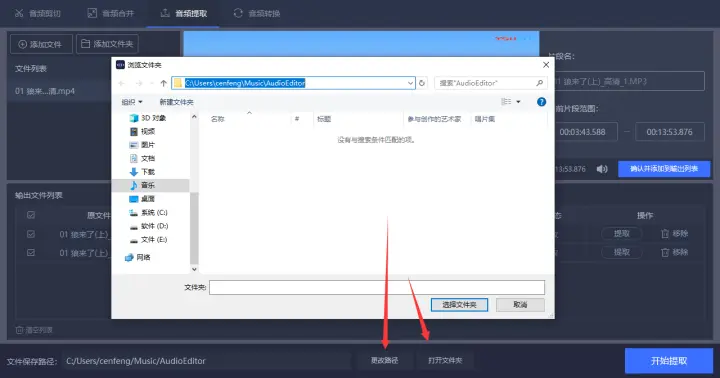Click the segment name MP3 field
Image resolution: width=720 pixels, height=378 pixels.
[x=629, y=81]
